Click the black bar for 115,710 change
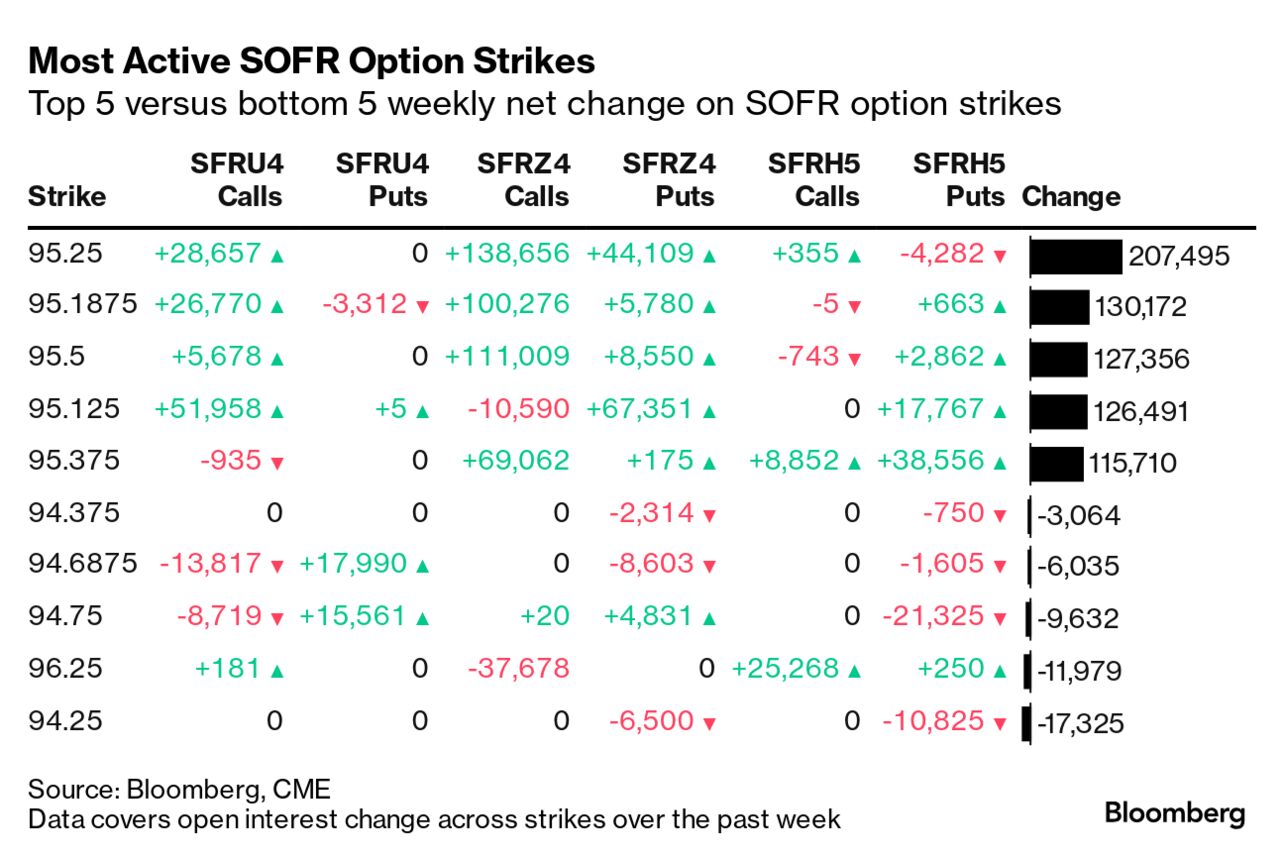The image size is (1284, 858). 1057,463
